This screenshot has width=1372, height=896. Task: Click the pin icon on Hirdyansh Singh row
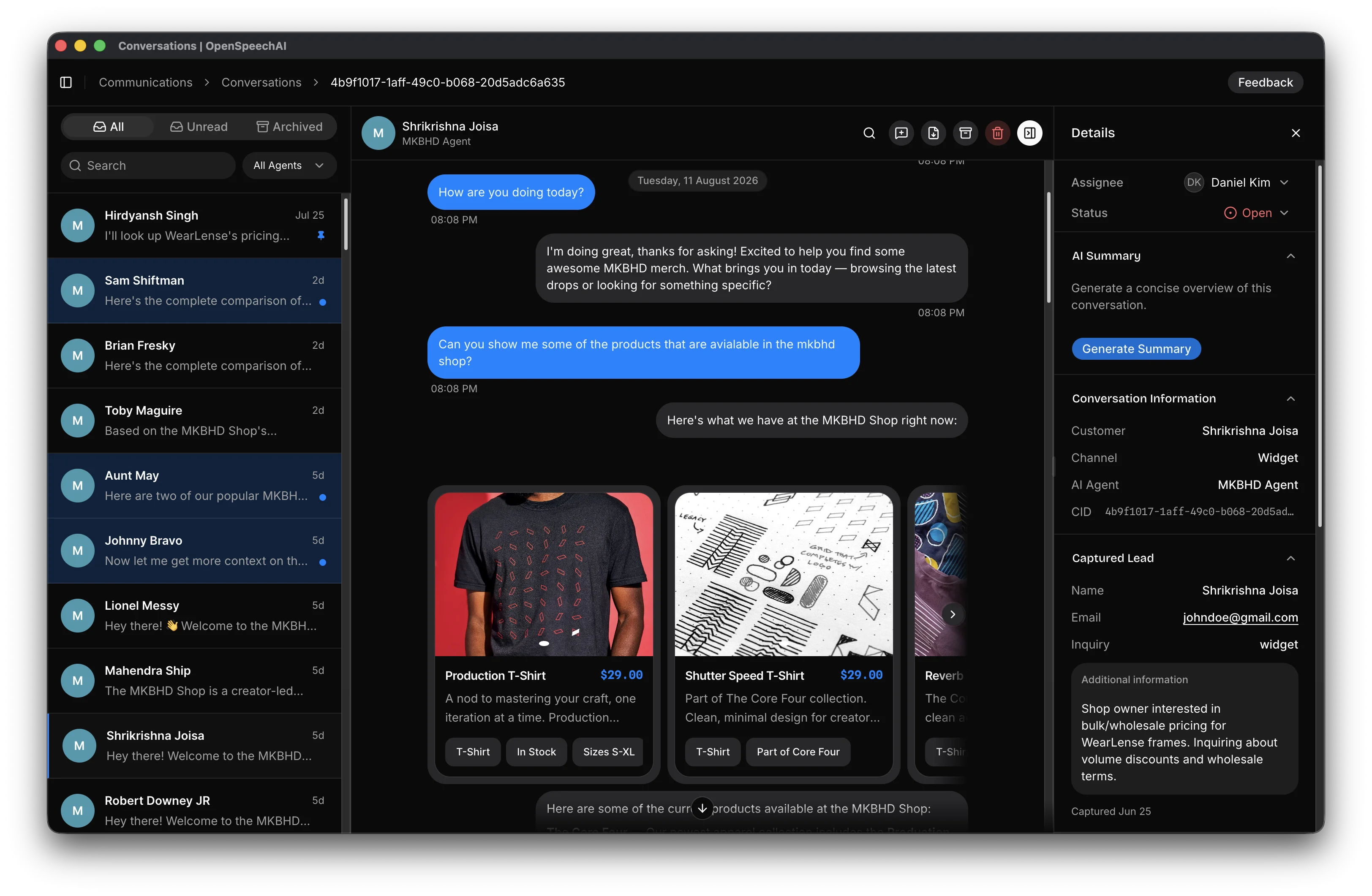point(321,235)
